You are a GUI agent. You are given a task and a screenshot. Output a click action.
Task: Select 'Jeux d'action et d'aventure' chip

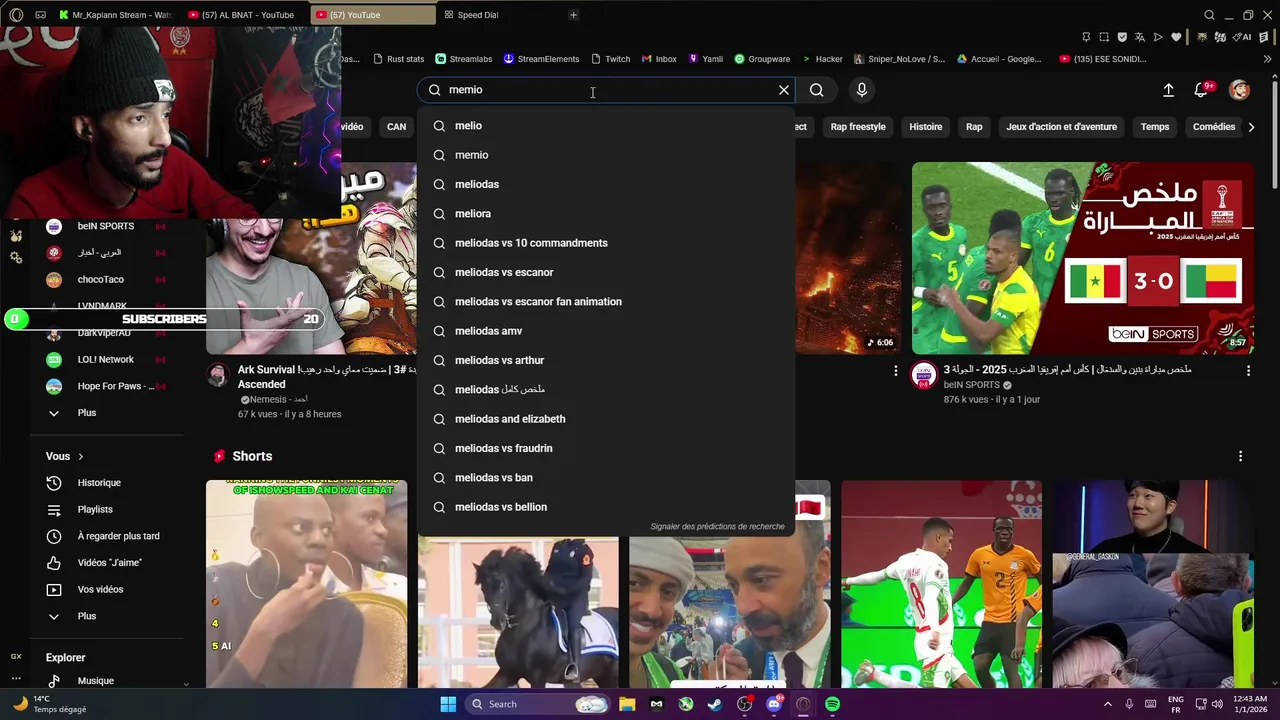tap(1061, 127)
